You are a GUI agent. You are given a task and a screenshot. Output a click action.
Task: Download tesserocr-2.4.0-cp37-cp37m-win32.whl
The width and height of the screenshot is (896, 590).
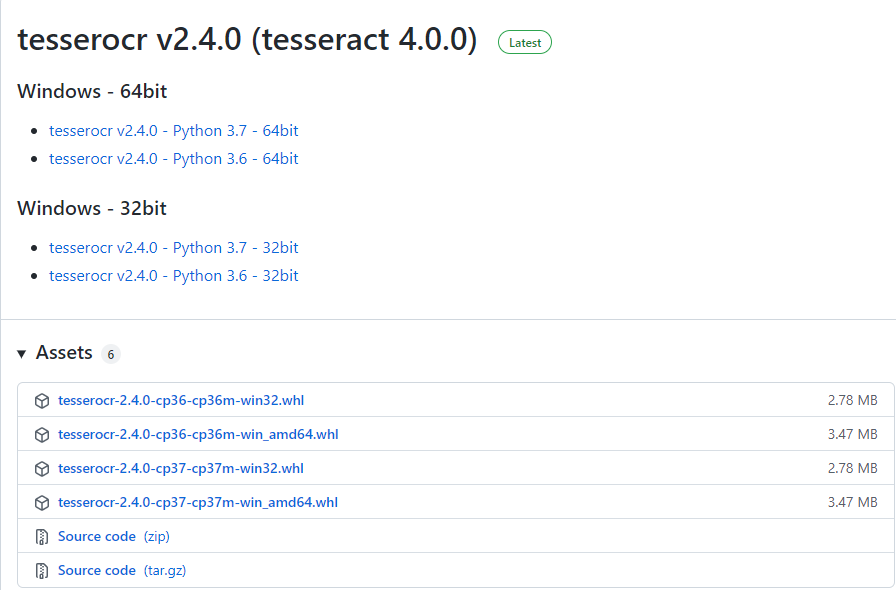pyautogui.click(x=182, y=468)
